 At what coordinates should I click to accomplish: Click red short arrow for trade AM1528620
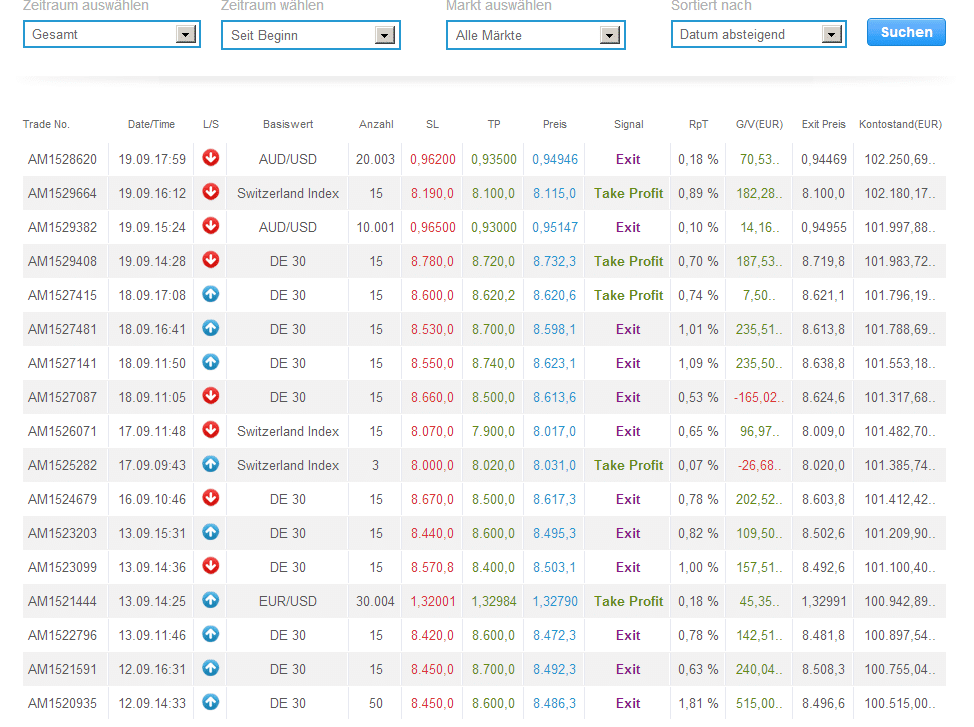(x=210, y=159)
